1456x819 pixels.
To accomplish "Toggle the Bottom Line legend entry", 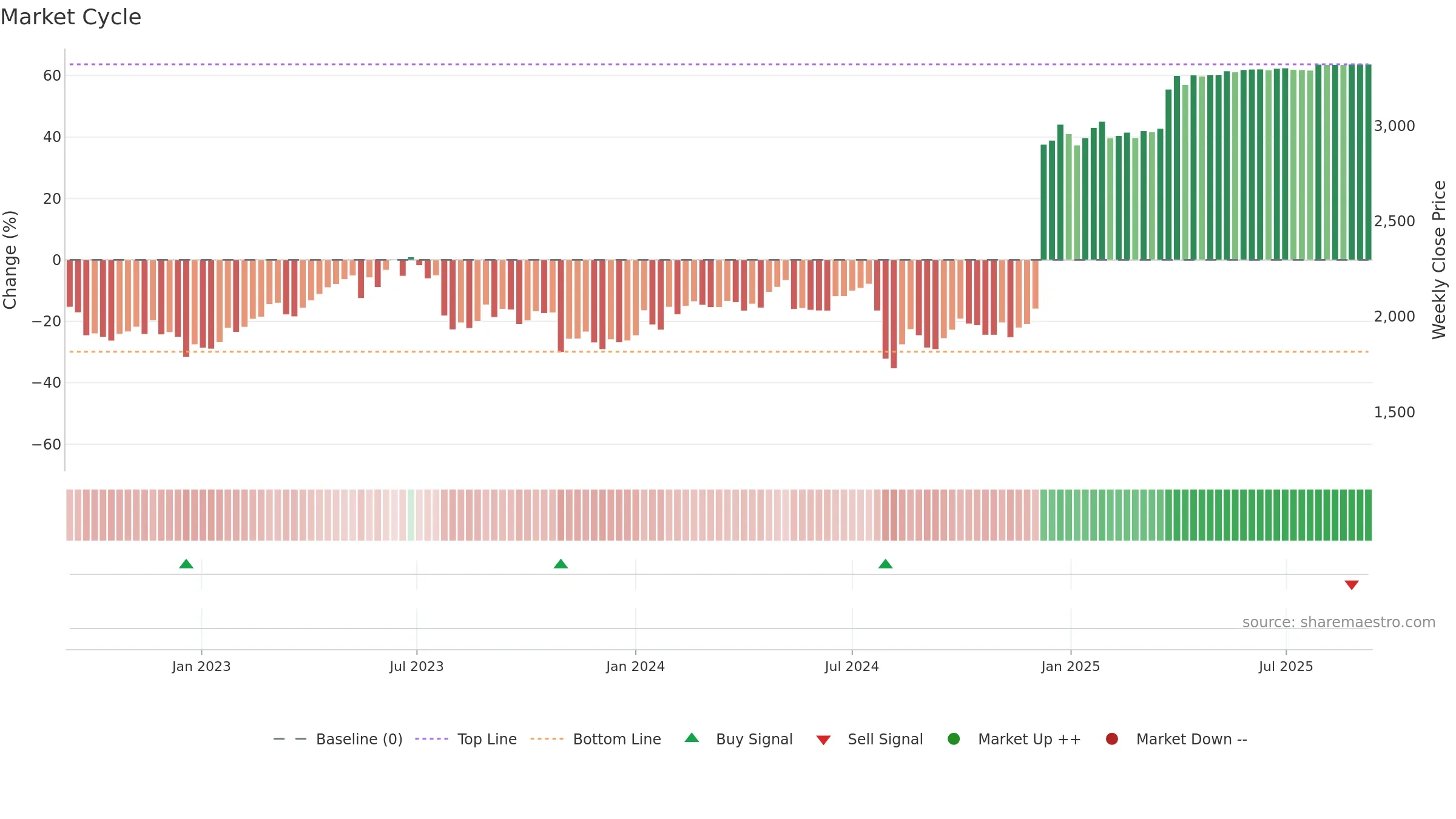I will click(596, 739).
